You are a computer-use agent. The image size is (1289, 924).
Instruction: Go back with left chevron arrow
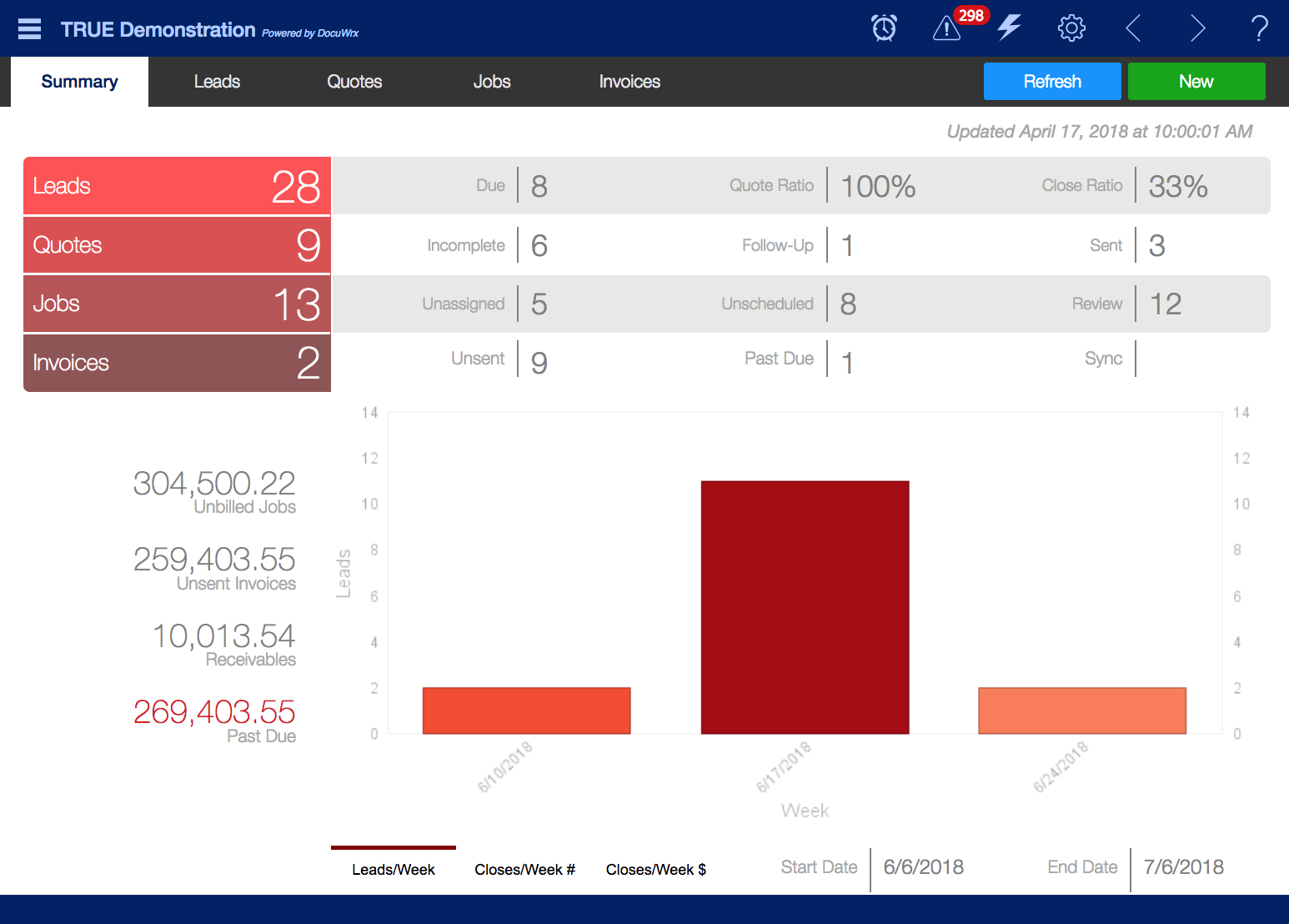click(1133, 28)
